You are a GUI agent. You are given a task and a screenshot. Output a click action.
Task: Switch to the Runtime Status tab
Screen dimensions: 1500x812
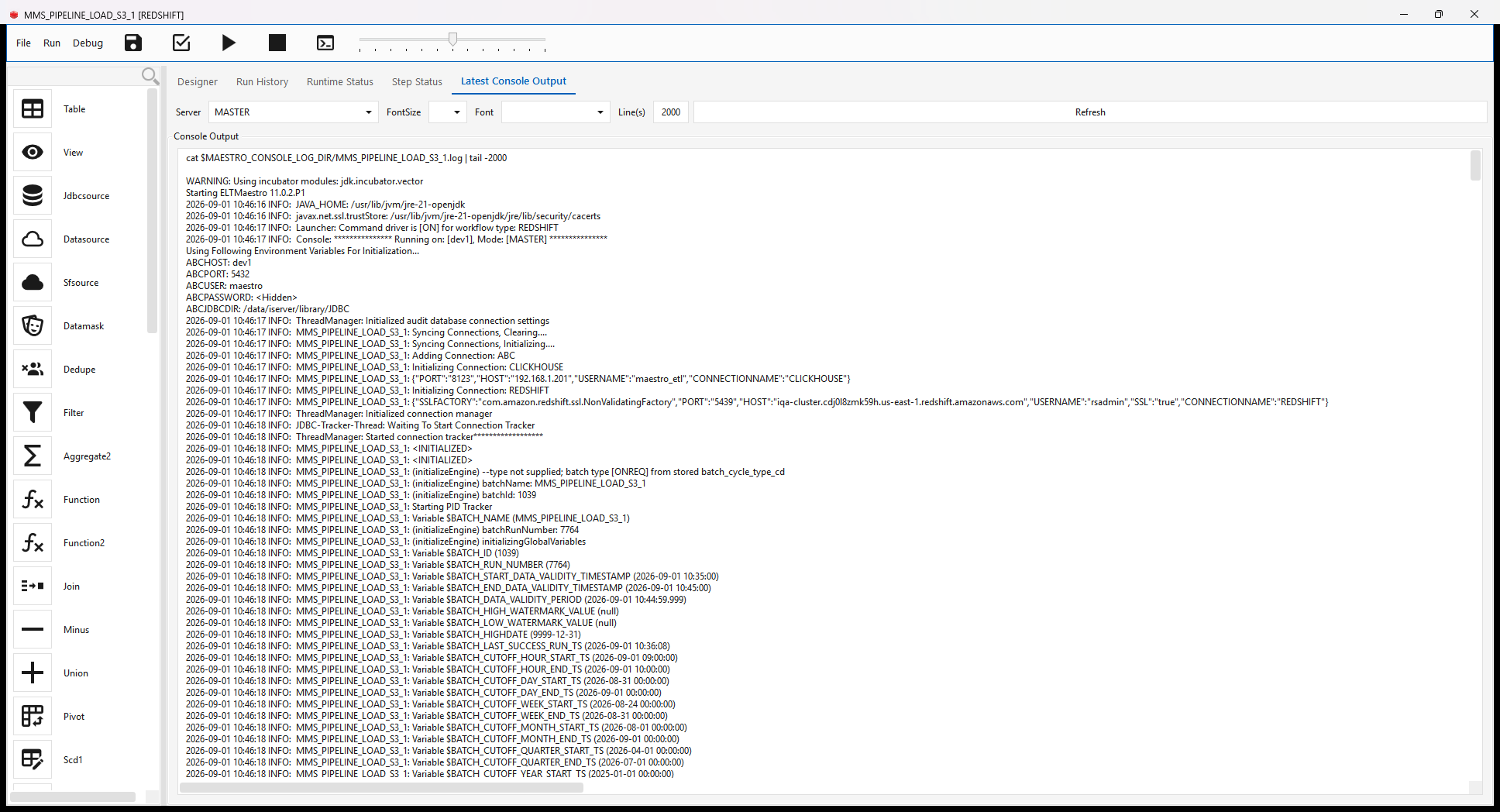pos(340,82)
